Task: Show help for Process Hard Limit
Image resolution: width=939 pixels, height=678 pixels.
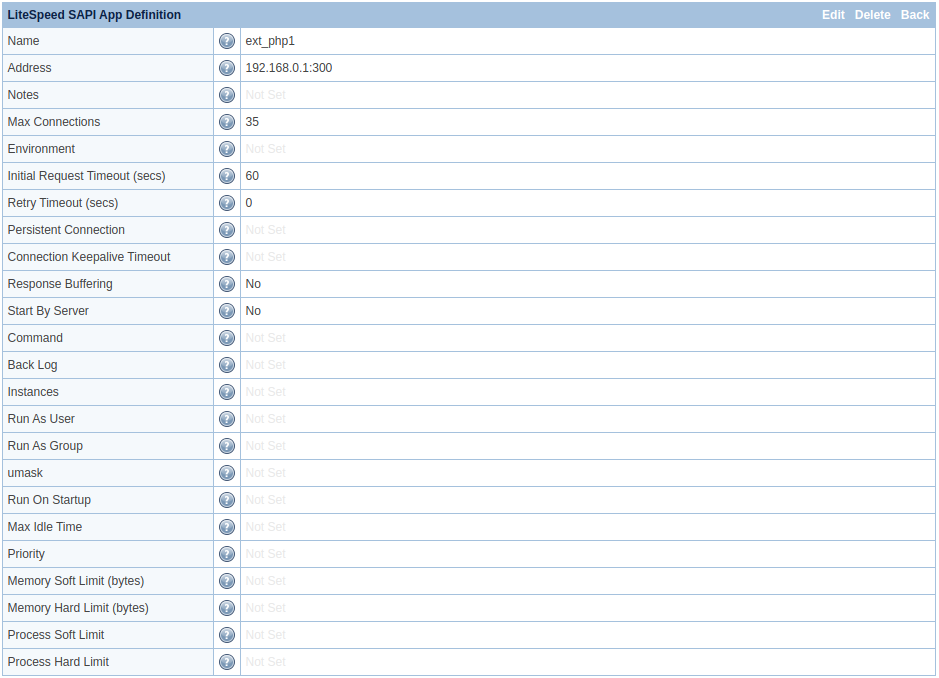Action: click(x=227, y=662)
